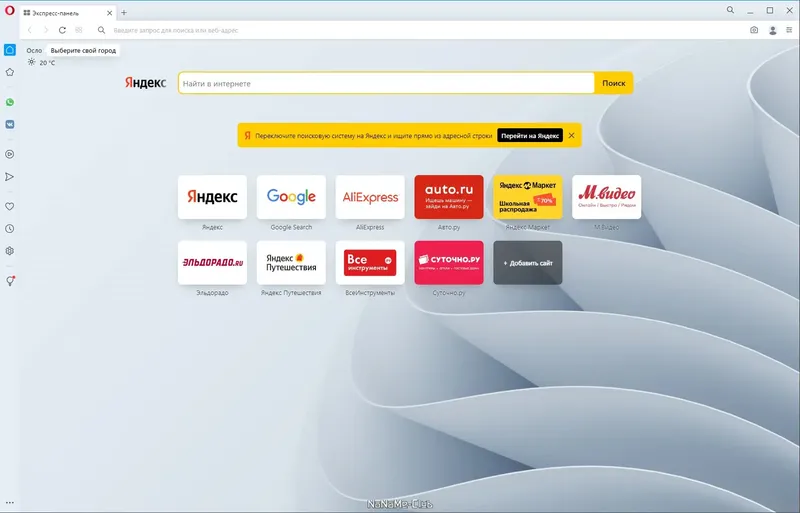This screenshot has width=800, height=513.
Task: Open Settings gear icon in sidebar
Action: point(10,251)
